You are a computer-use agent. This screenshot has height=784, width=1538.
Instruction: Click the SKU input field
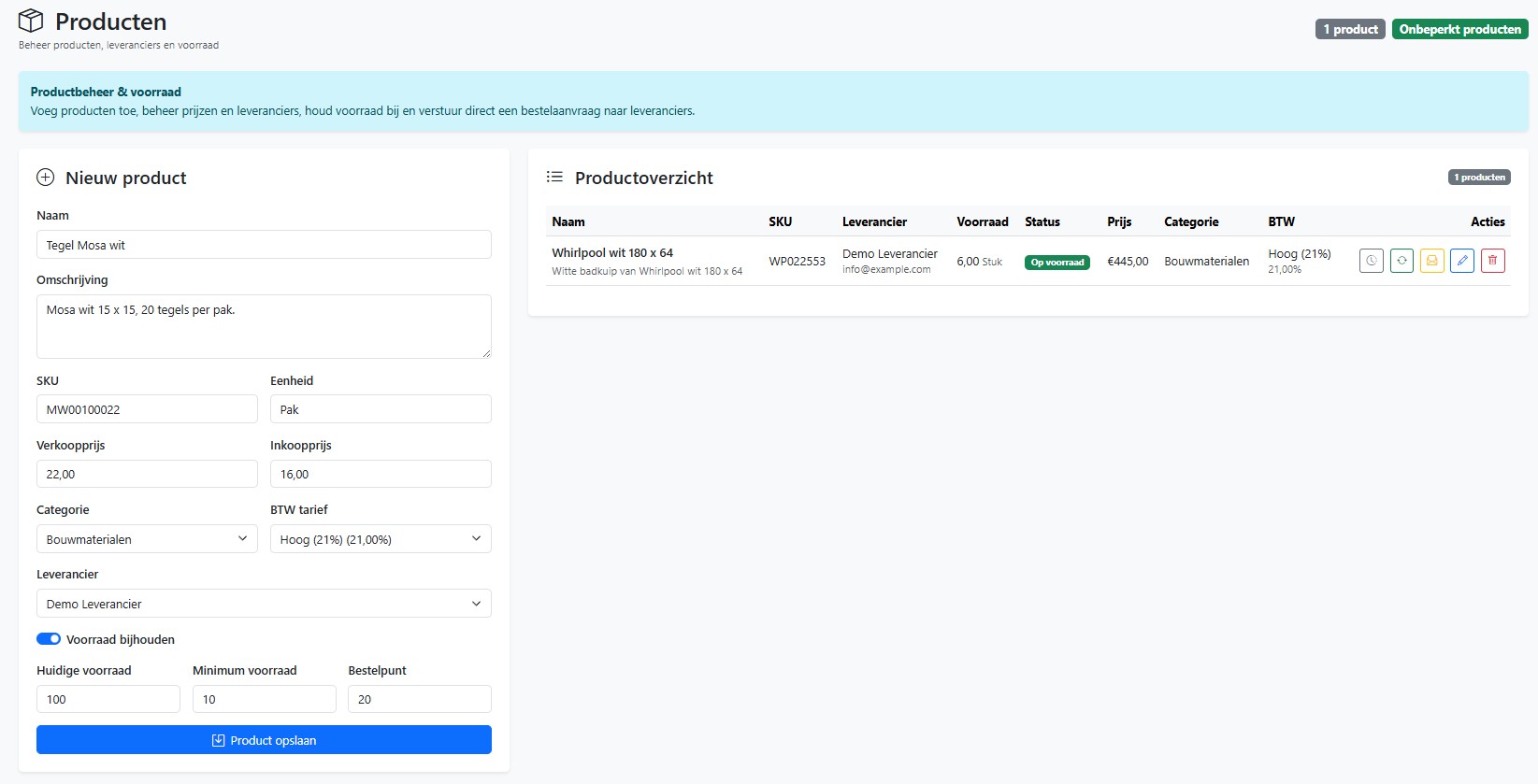(x=147, y=409)
